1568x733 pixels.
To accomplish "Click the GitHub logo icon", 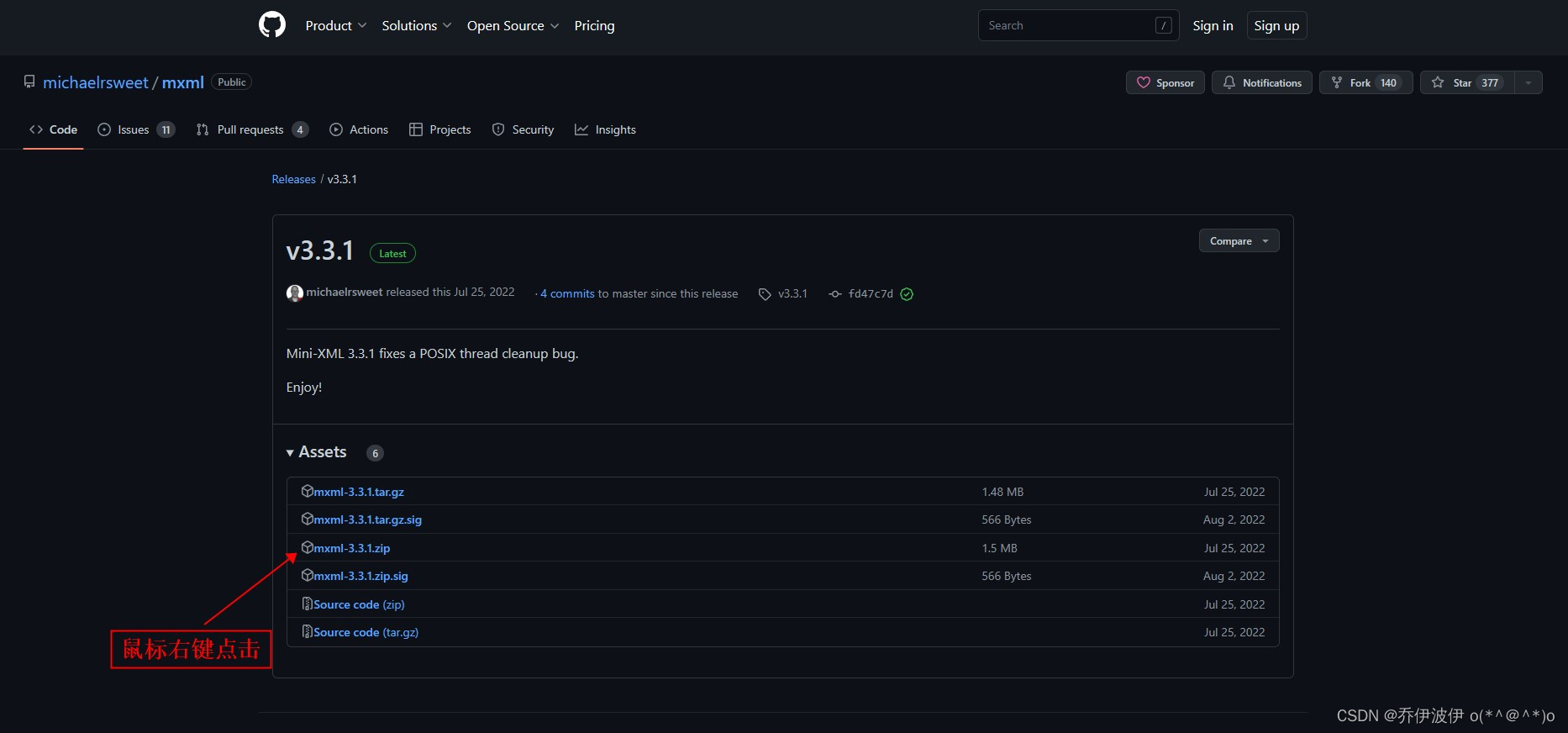I will tap(272, 25).
